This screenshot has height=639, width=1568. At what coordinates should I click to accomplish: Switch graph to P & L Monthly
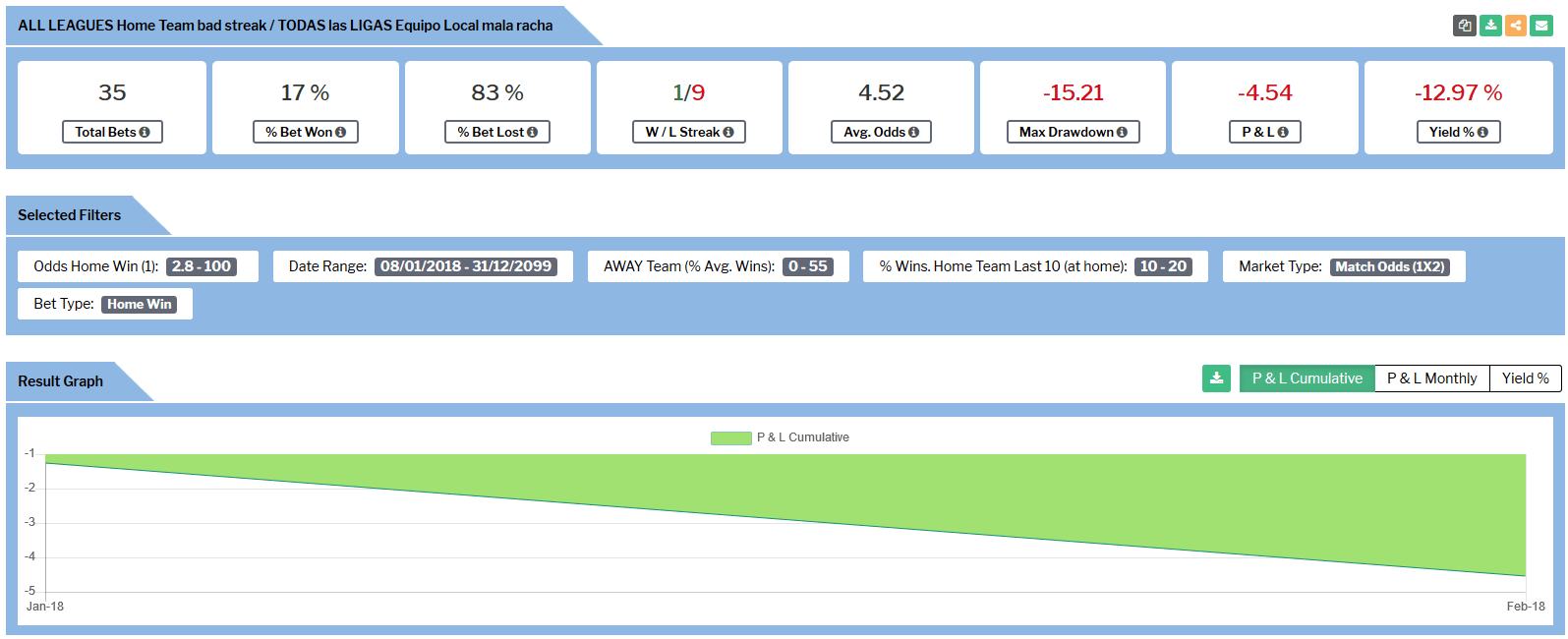pyautogui.click(x=1431, y=378)
